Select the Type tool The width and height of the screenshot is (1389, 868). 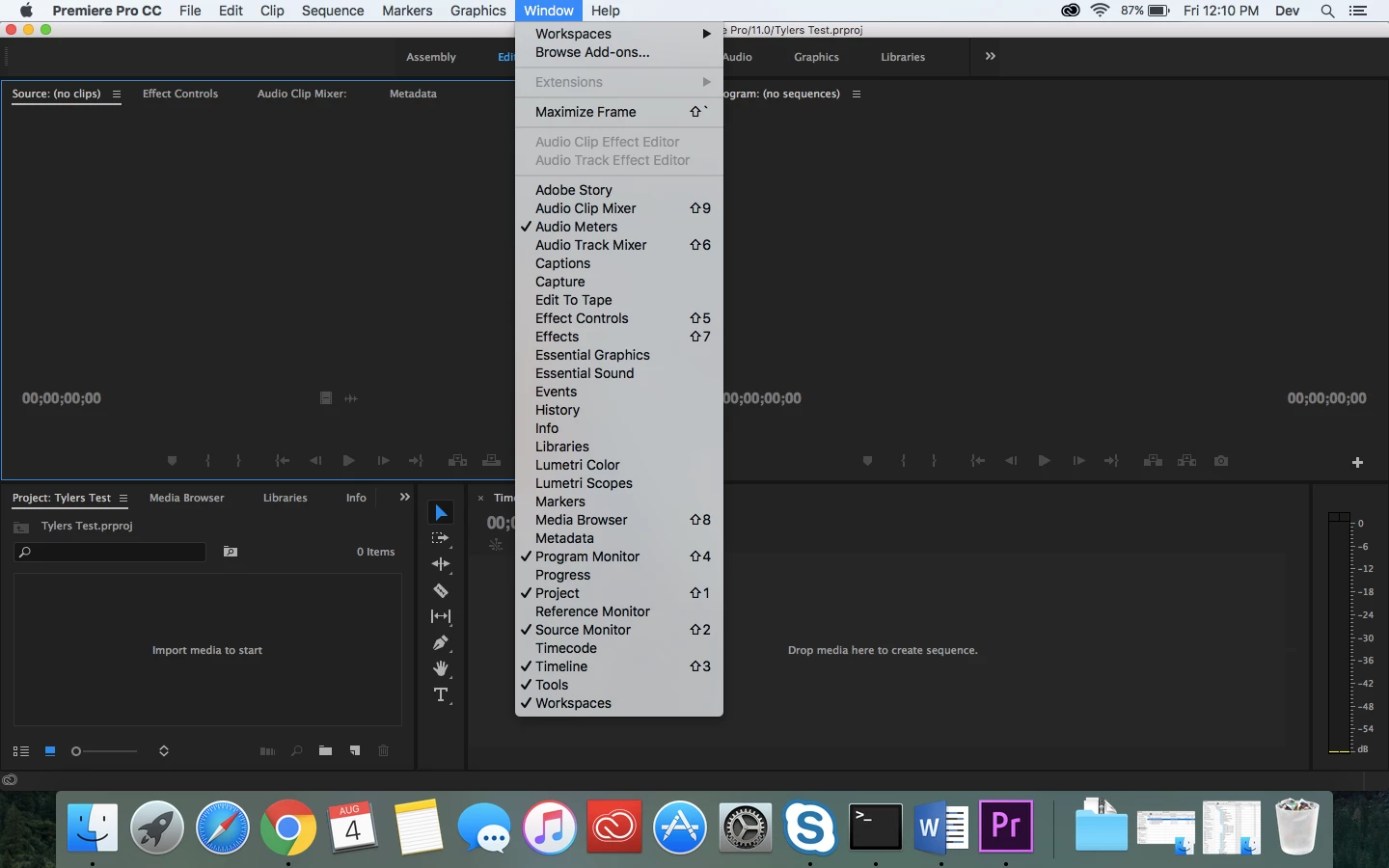pyautogui.click(x=441, y=695)
